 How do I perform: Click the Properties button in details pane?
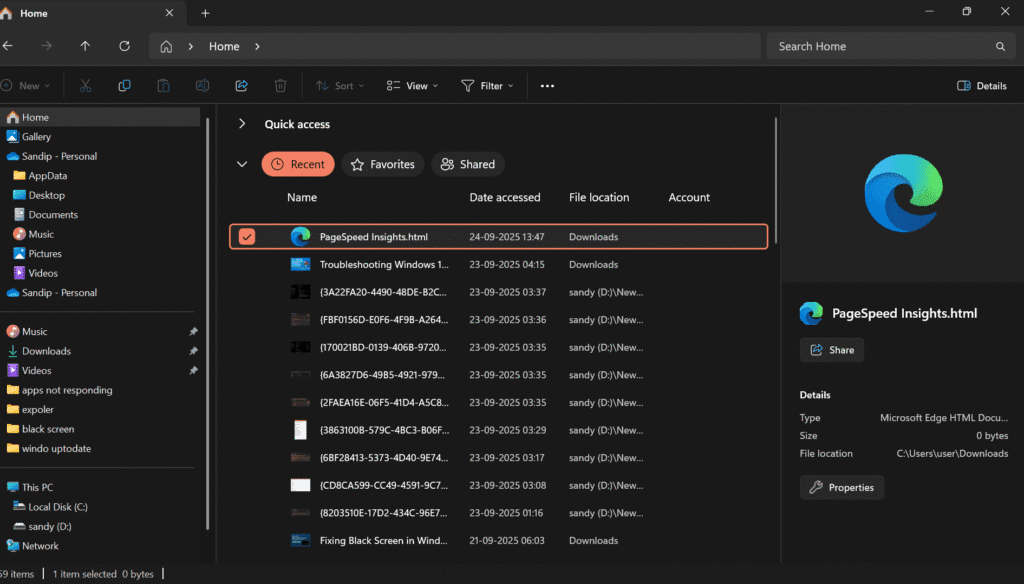point(841,487)
